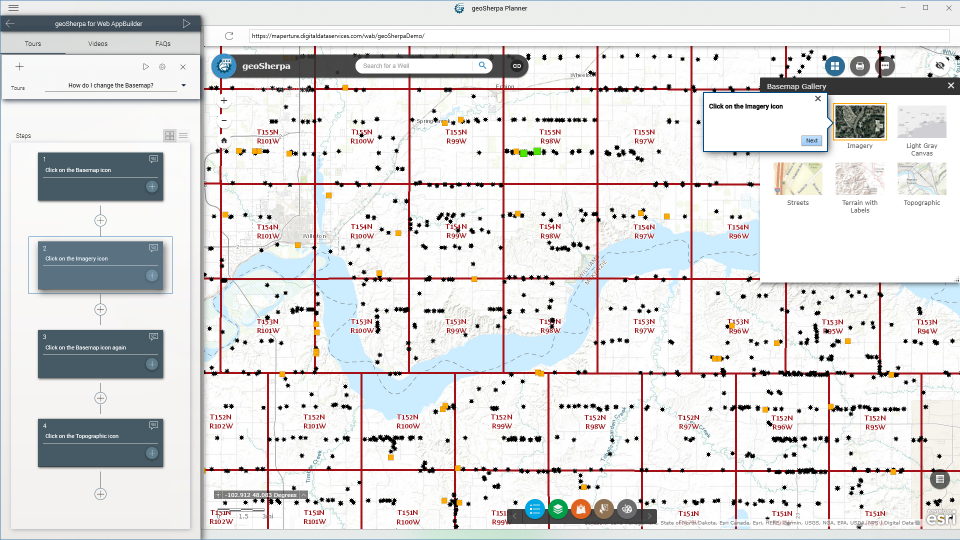Switch to the Videos tab
960x540 pixels.
pyautogui.click(x=98, y=44)
